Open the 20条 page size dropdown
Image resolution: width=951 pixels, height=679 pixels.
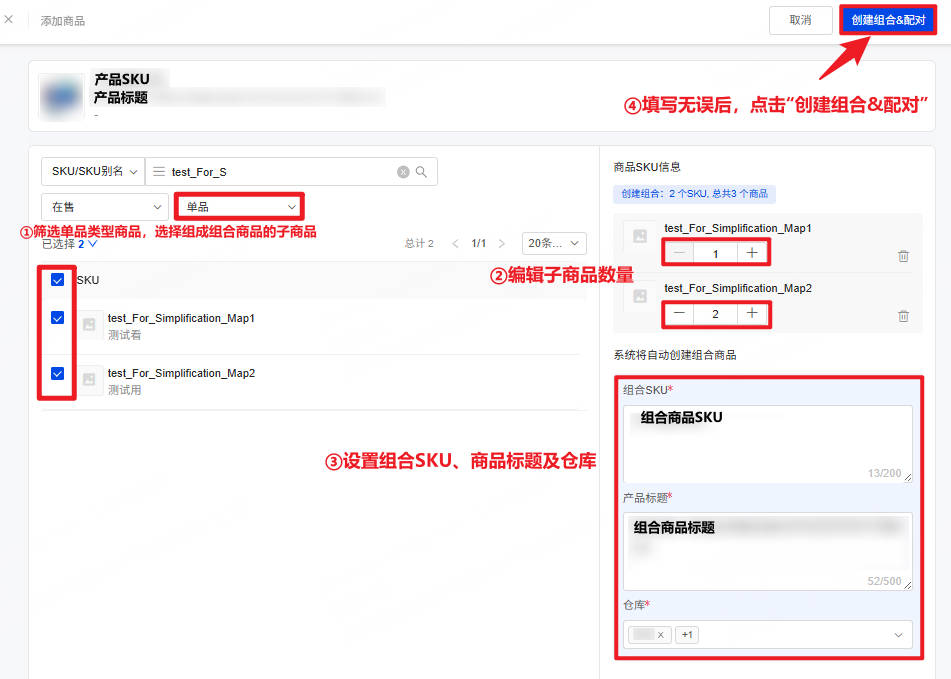pos(554,243)
